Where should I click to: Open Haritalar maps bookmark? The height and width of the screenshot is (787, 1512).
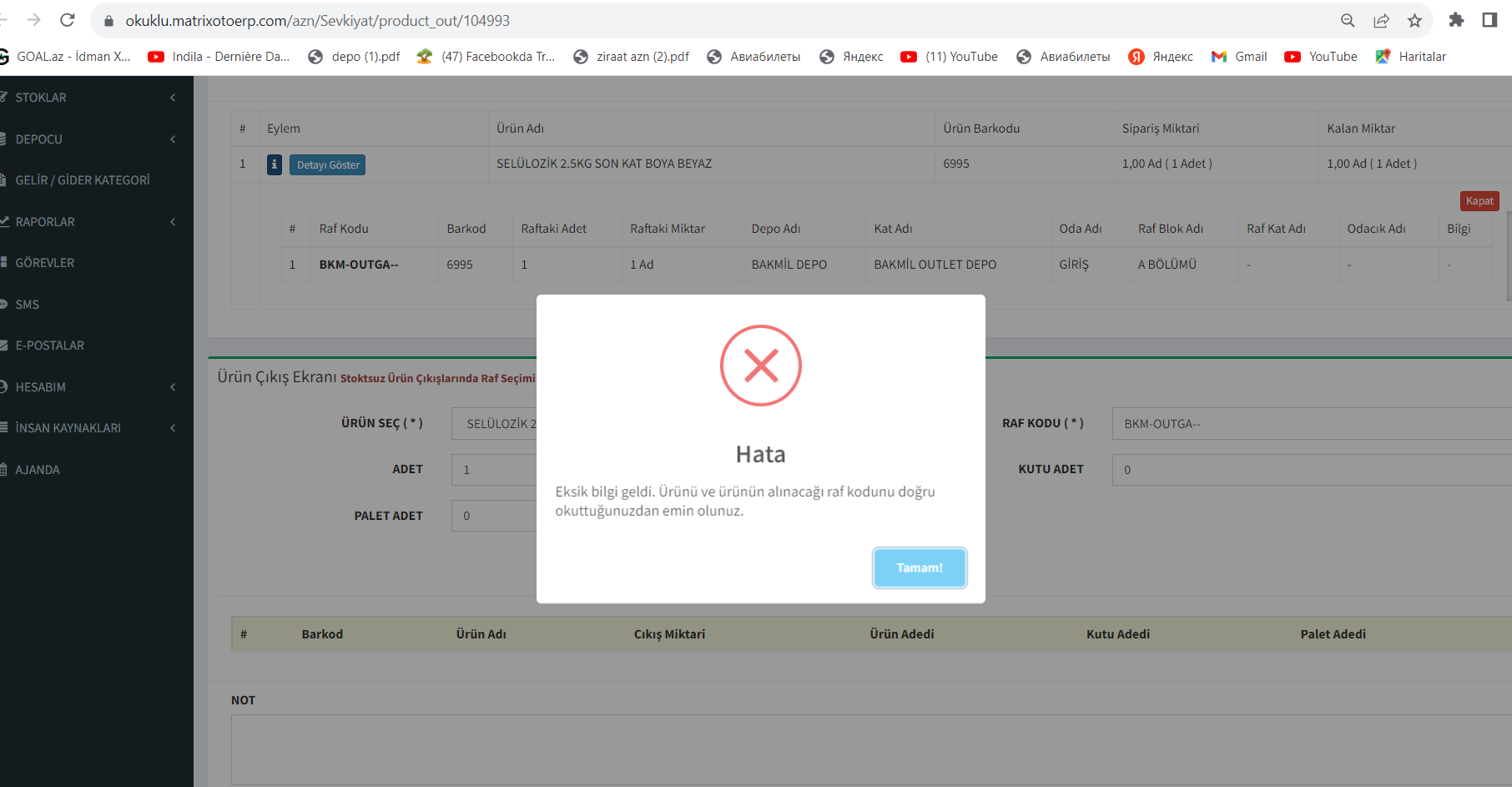tap(1410, 57)
